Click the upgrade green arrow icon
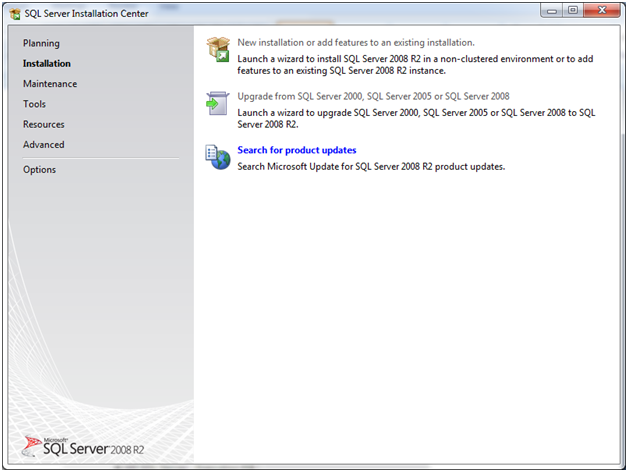 tap(218, 103)
